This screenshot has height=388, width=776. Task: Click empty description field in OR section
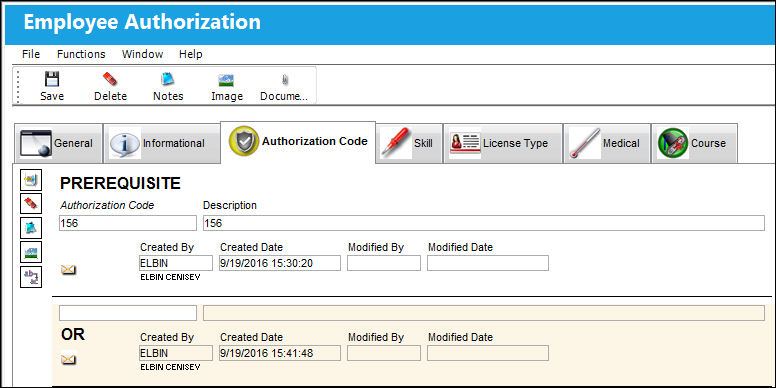tap(484, 313)
